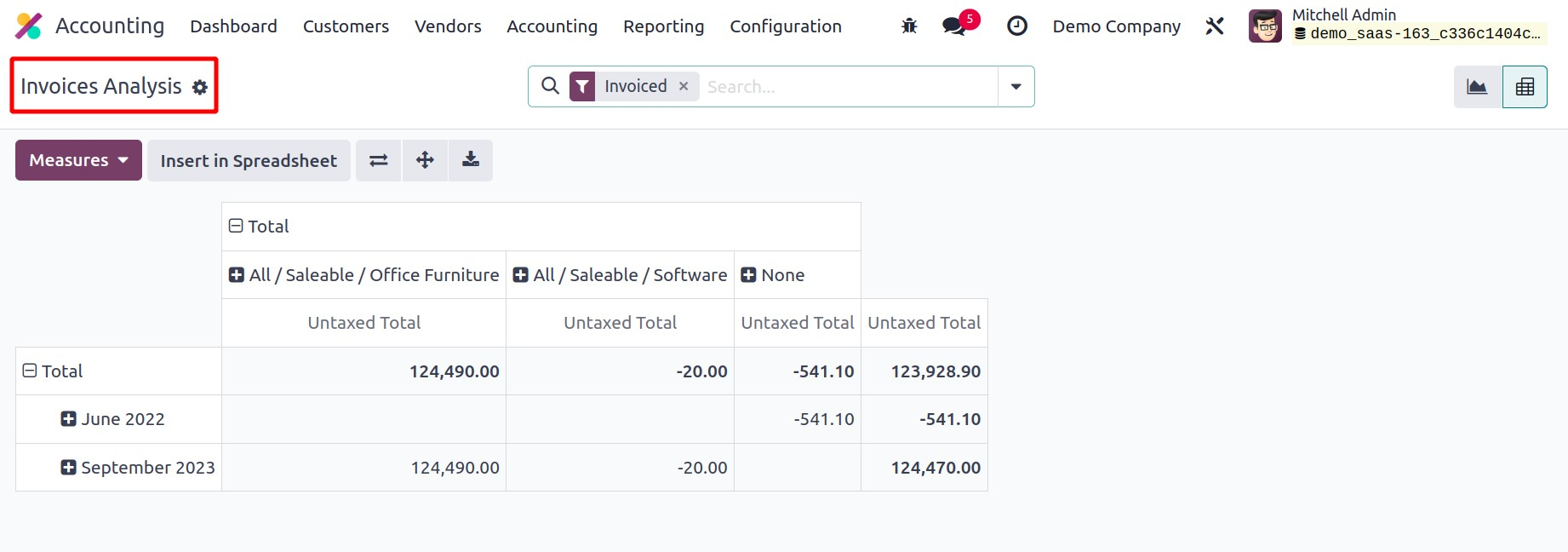Remove the Invoiced filter tag
This screenshot has width=1568, height=552.
point(684,86)
